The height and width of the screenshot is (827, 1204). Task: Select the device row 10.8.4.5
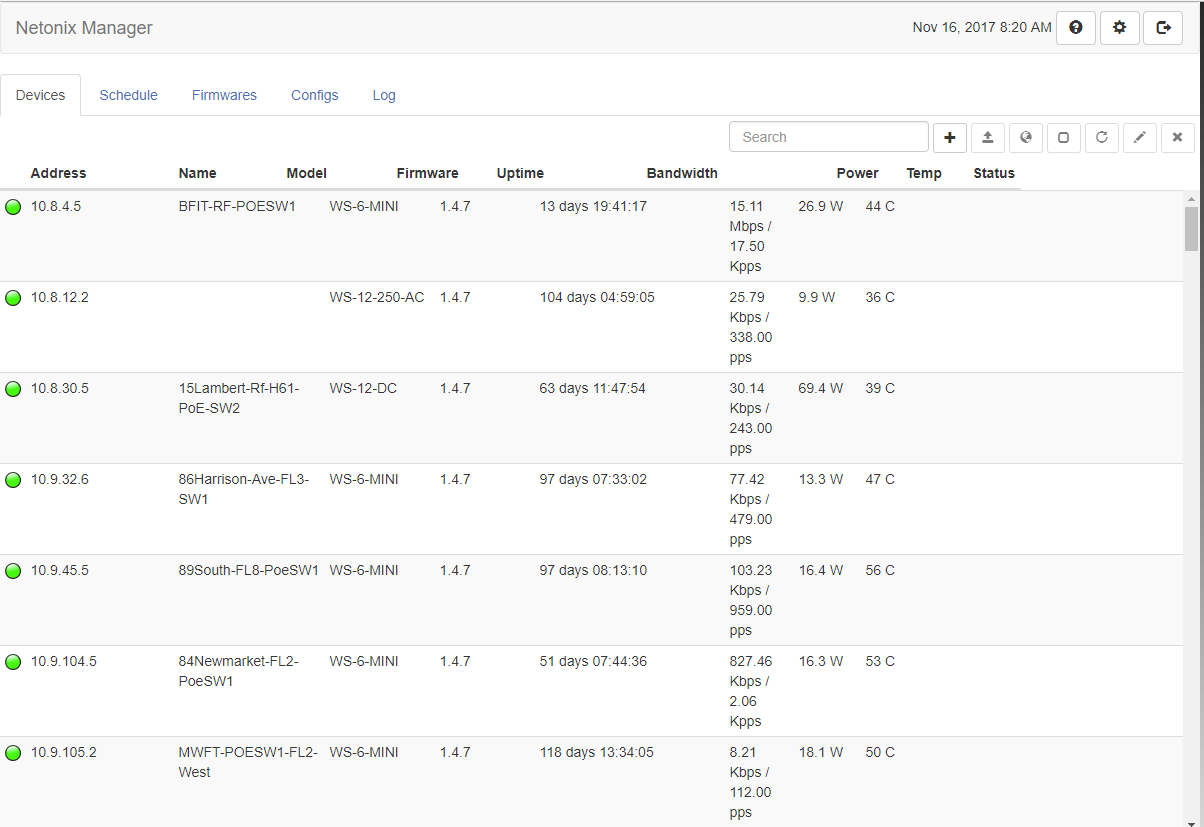(x=56, y=207)
